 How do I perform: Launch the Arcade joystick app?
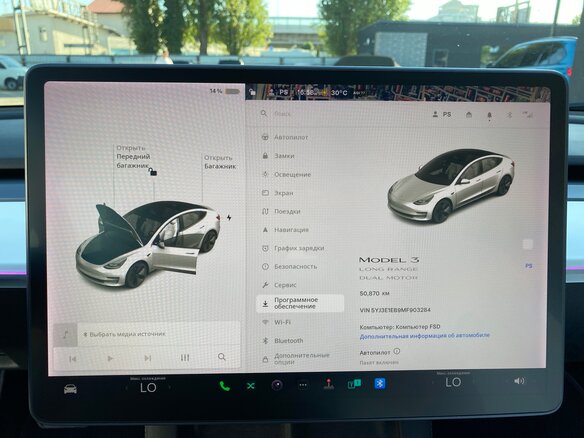pyautogui.click(x=328, y=384)
